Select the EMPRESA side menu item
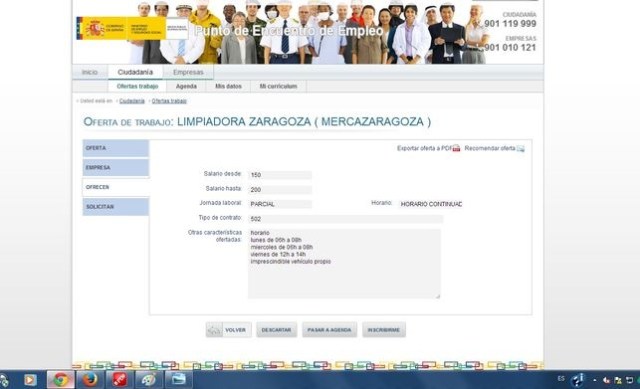Screen dimensions: 640x389 [116, 168]
